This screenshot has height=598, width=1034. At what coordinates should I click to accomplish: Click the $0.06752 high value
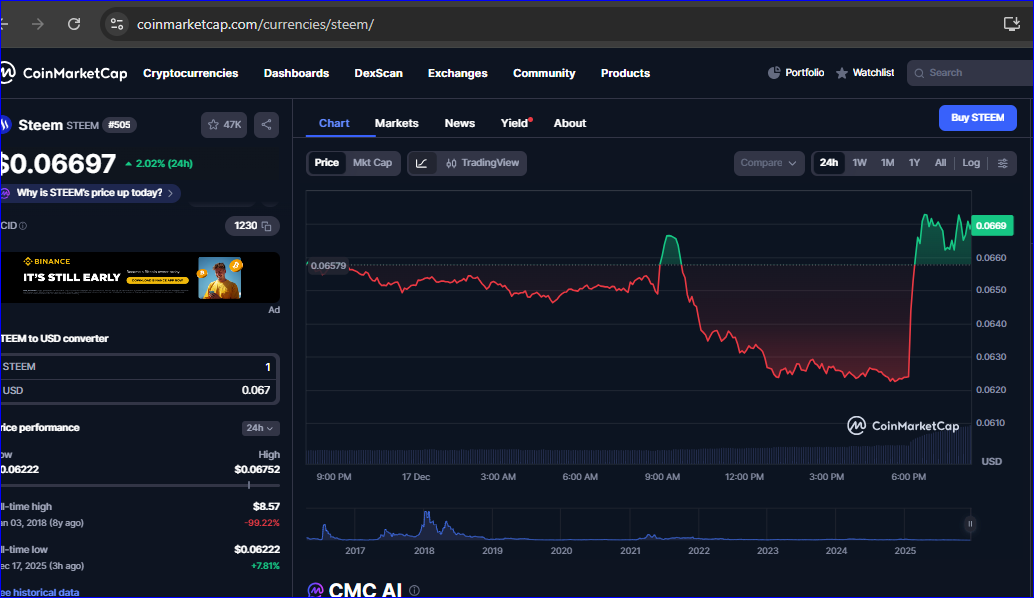(x=257, y=469)
